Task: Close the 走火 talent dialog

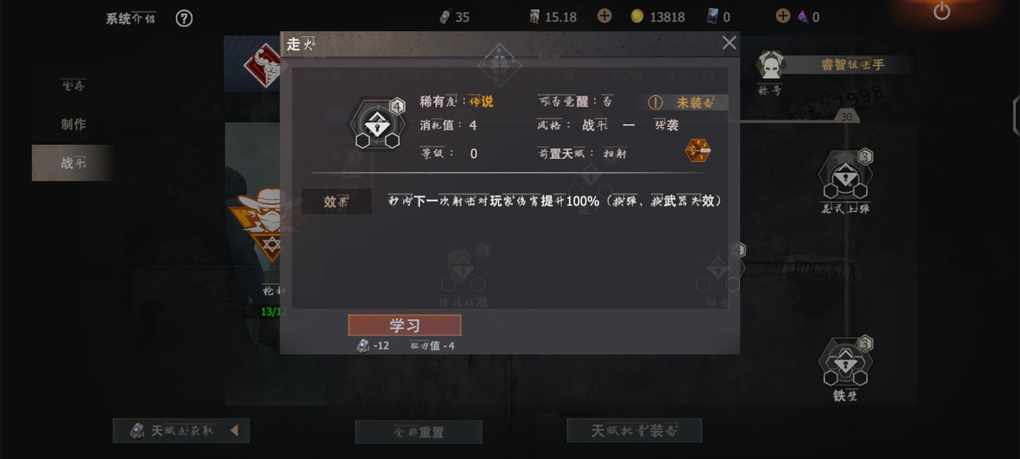Action: [729, 43]
